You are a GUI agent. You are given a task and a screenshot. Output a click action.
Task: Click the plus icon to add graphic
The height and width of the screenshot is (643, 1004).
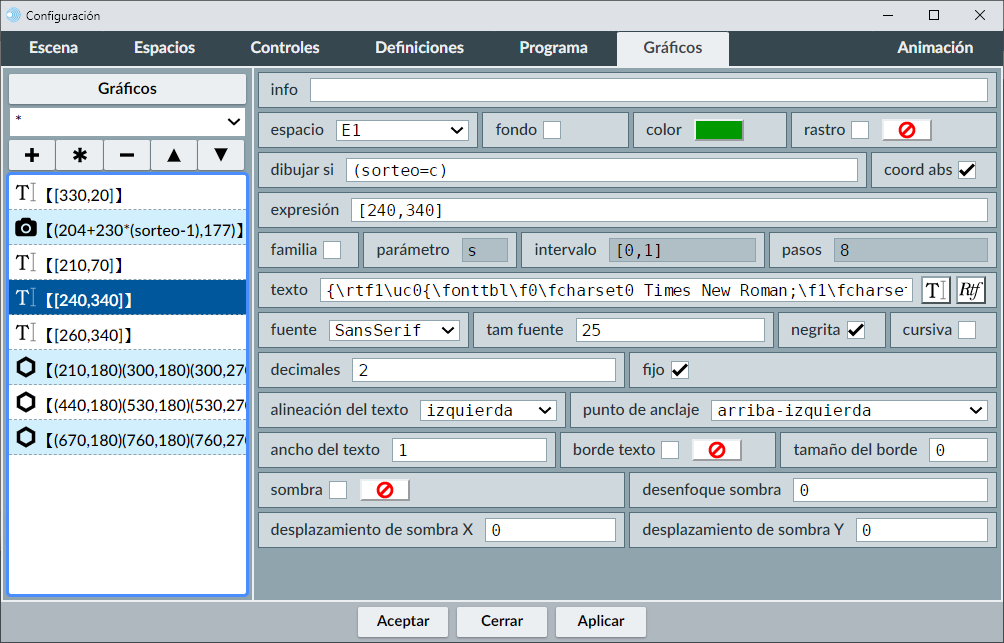(32, 155)
